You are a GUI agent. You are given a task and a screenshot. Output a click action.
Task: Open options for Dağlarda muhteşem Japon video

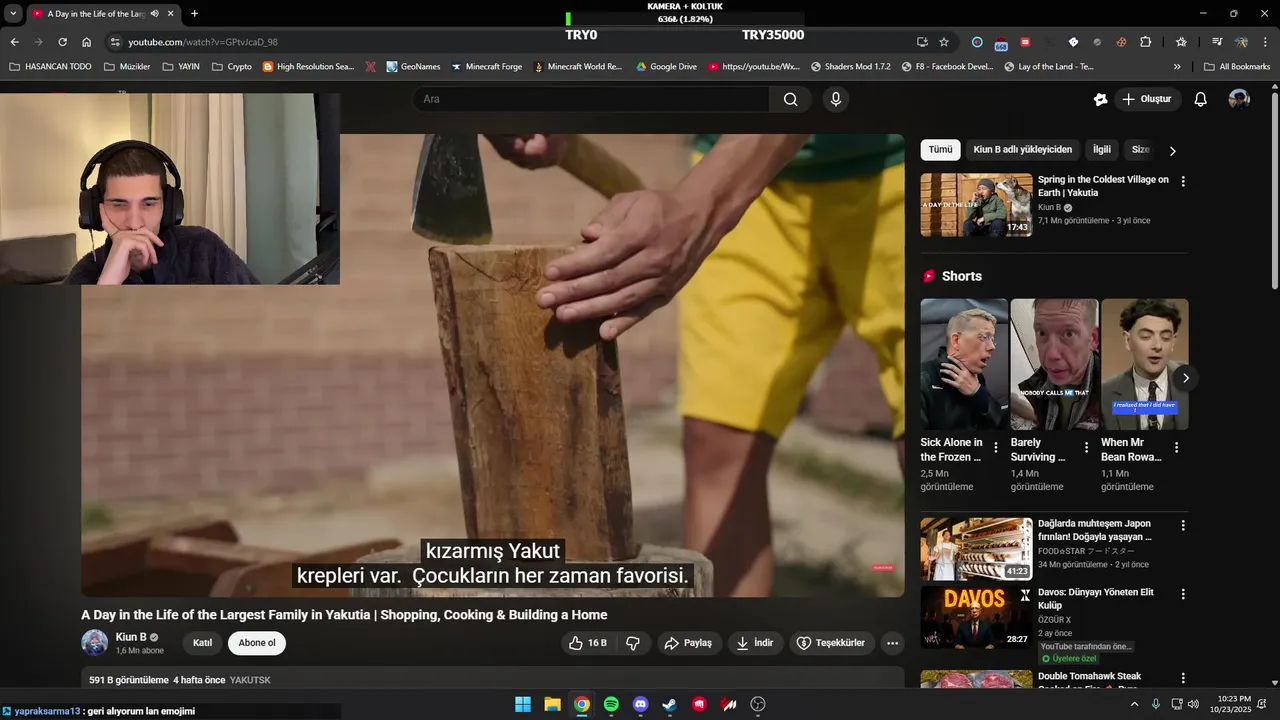(1183, 526)
